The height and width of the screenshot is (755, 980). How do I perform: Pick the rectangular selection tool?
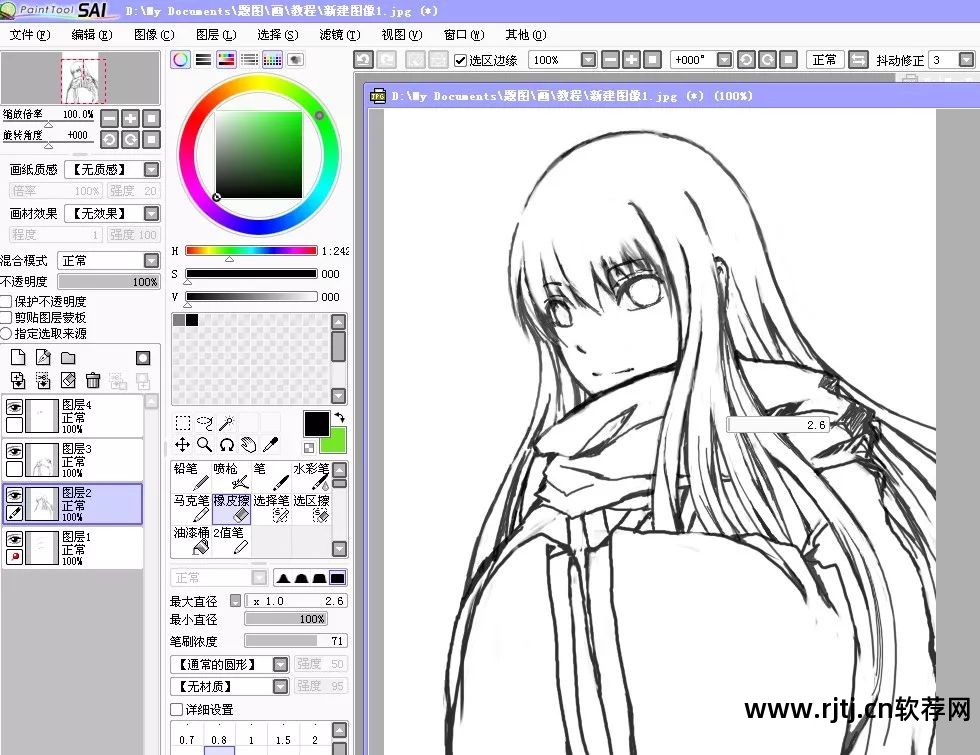[x=182, y=423]
